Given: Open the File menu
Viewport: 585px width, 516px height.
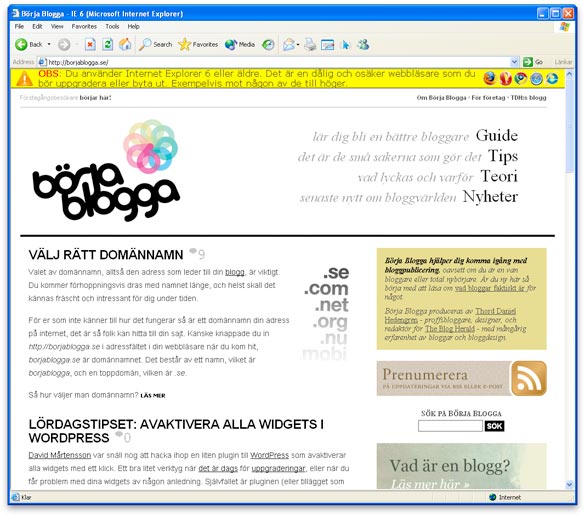Looking at the screenshot, I should click(x=19, y=26).
